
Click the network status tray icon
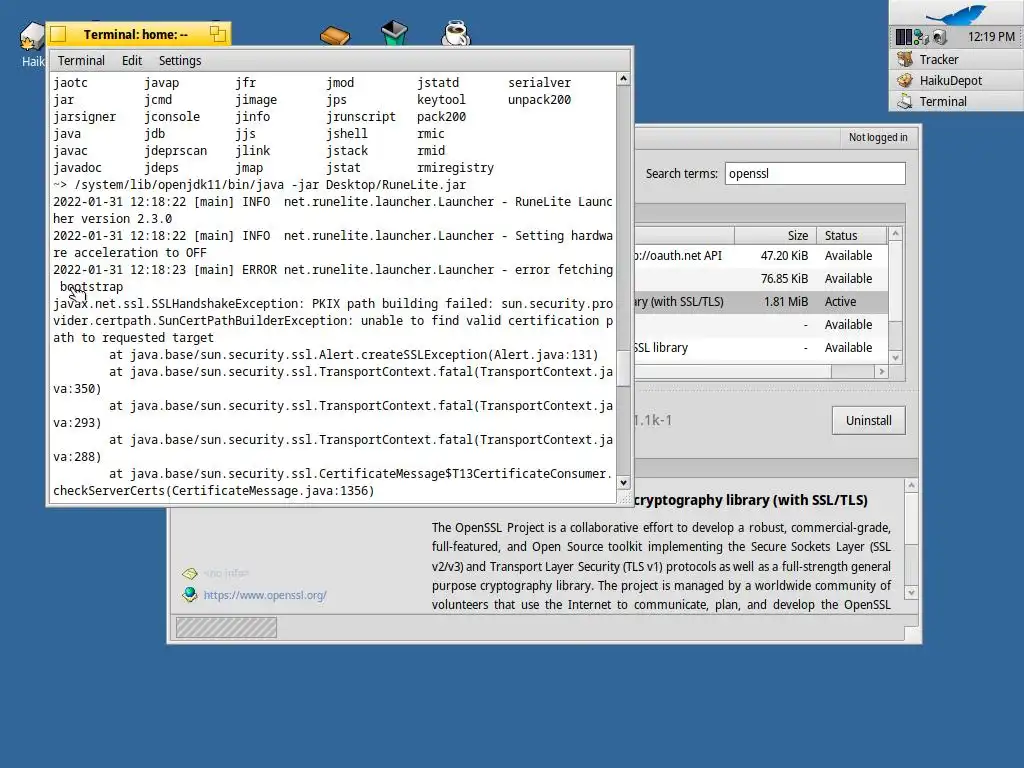click(921, 37)
